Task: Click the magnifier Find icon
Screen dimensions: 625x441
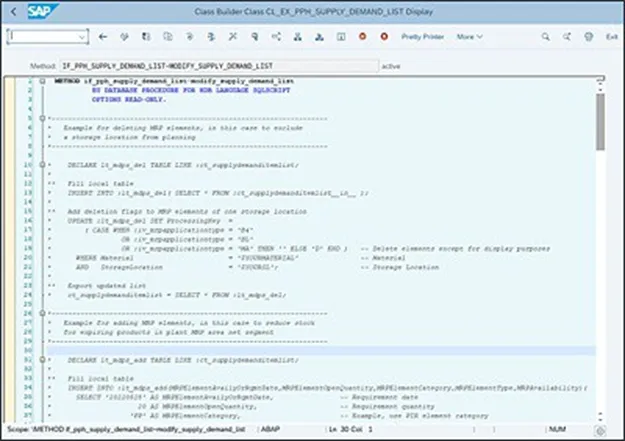Action: pyautogui.click(x=546, y=37)
